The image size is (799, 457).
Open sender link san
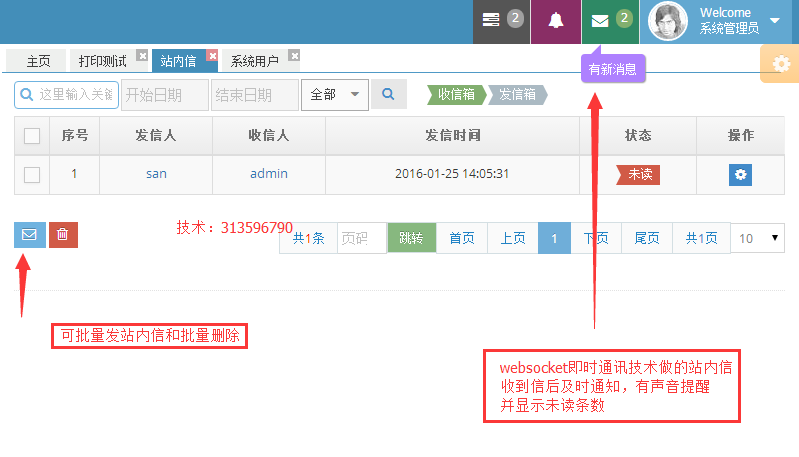click(156, 174)
